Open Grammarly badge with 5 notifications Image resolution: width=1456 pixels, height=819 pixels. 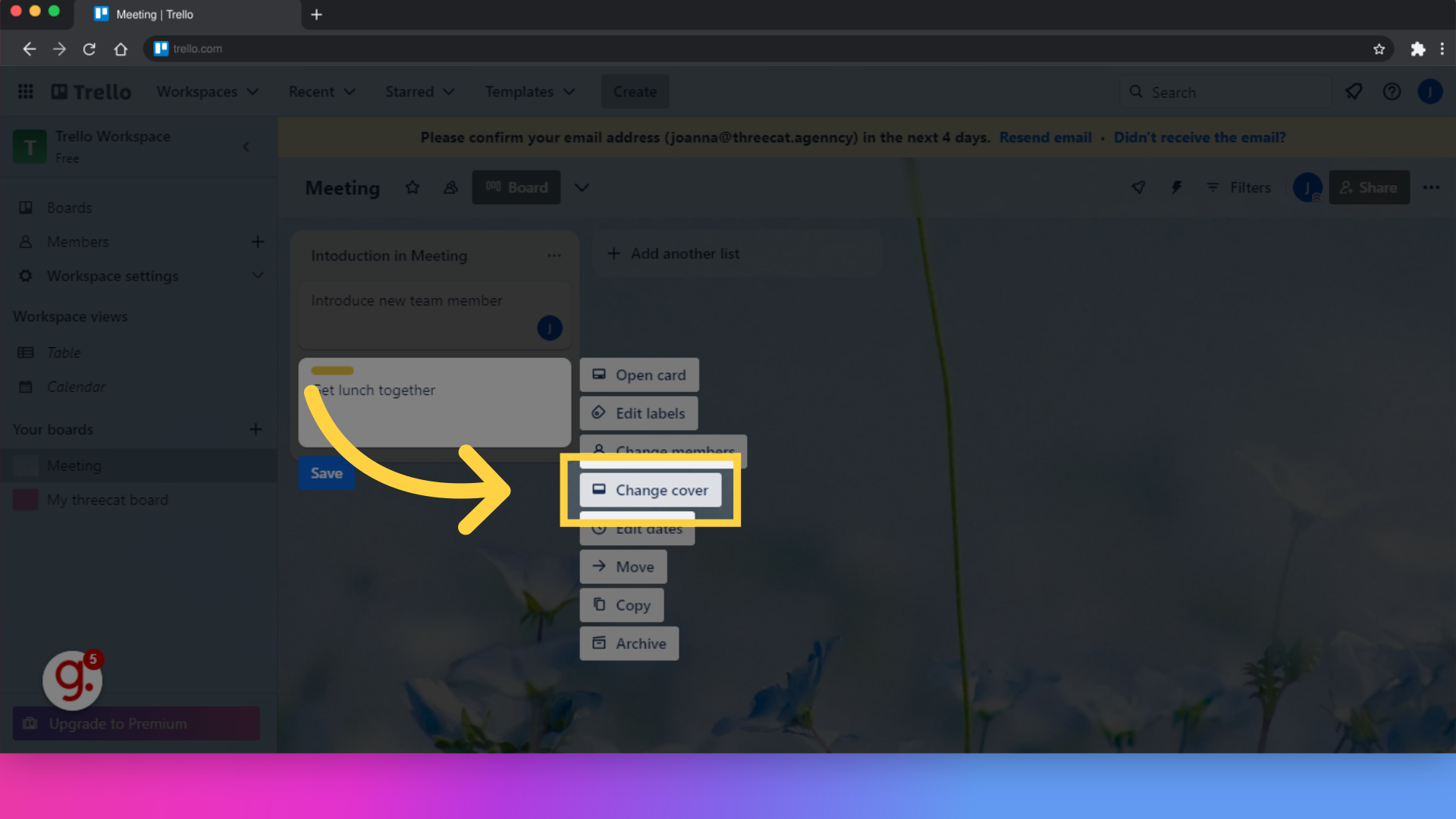[73, 679]
